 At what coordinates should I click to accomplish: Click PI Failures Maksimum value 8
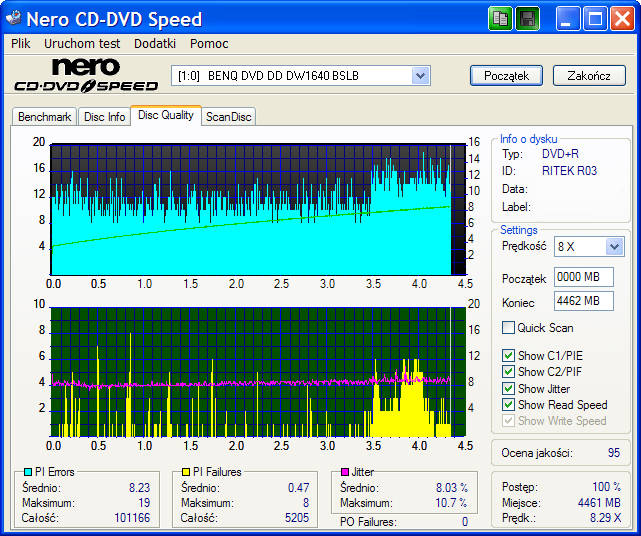coord(306,502)
